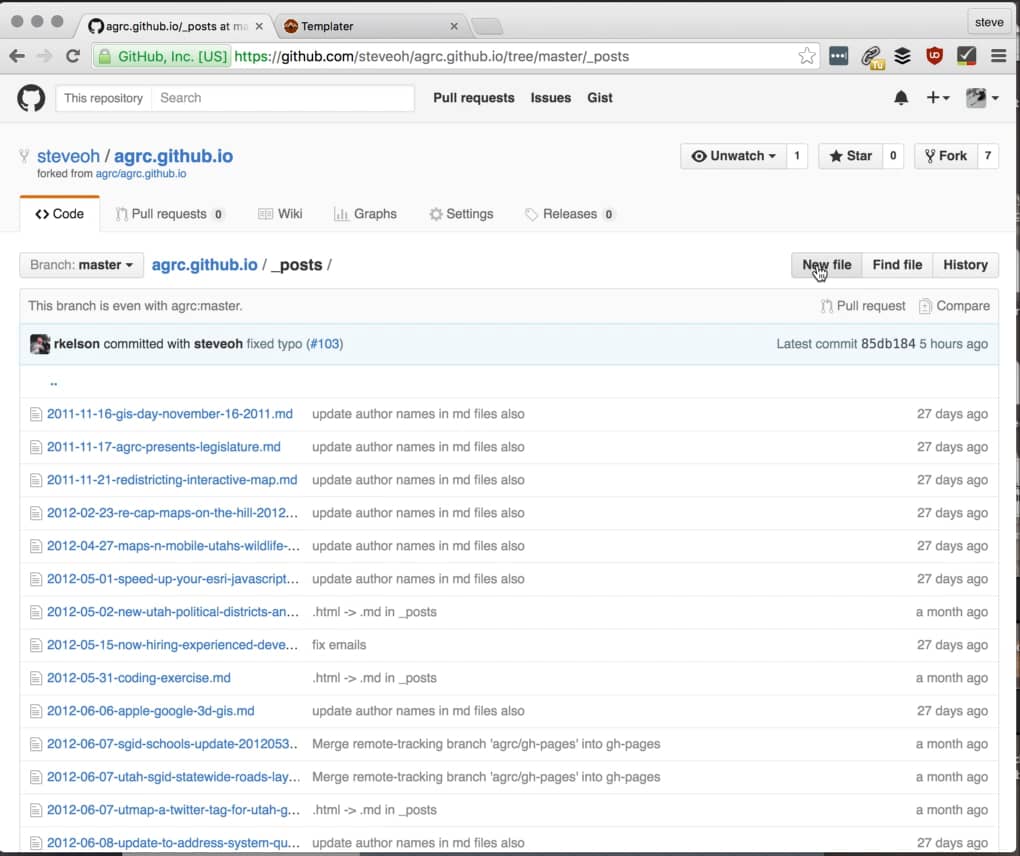Click the browser forward arrow
The height and width of the screenshot is (856, 1020).
click(x=44, y=57)
